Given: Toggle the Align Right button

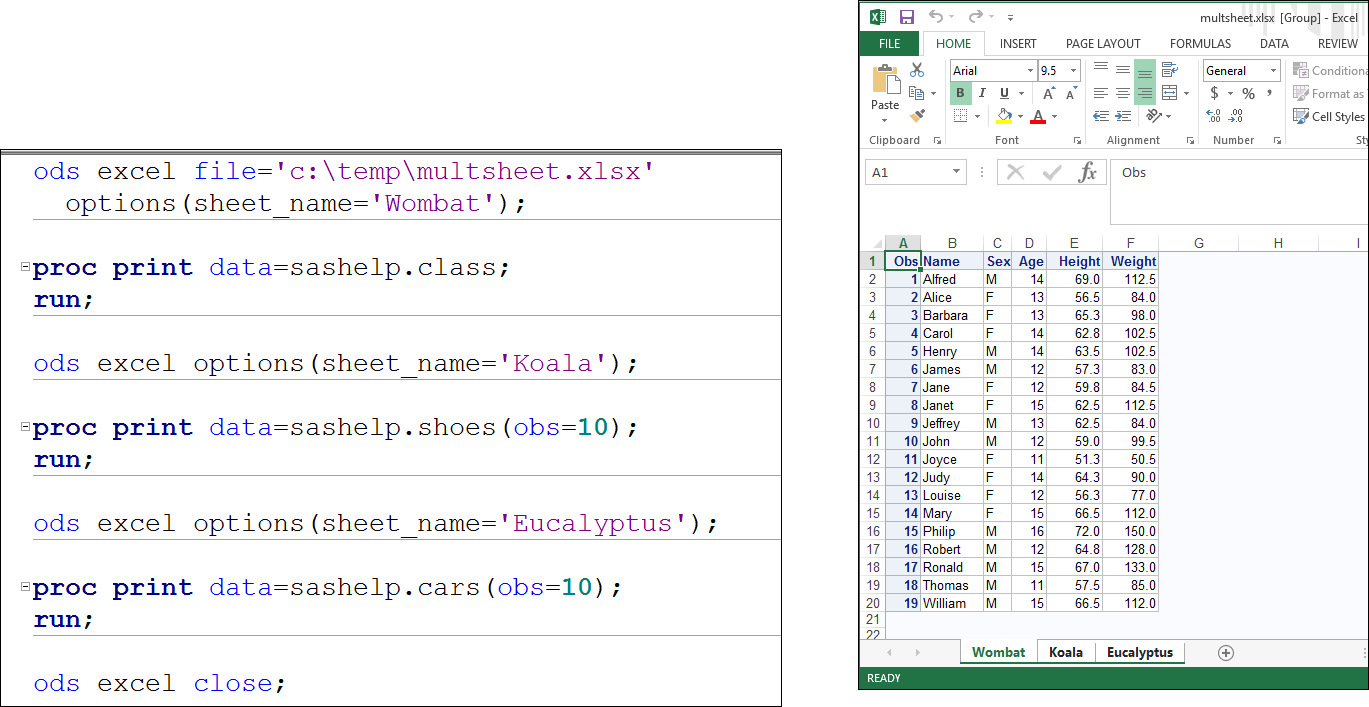Looking at the screenshot, I should pyautogui.click(x=1145, y=93).
